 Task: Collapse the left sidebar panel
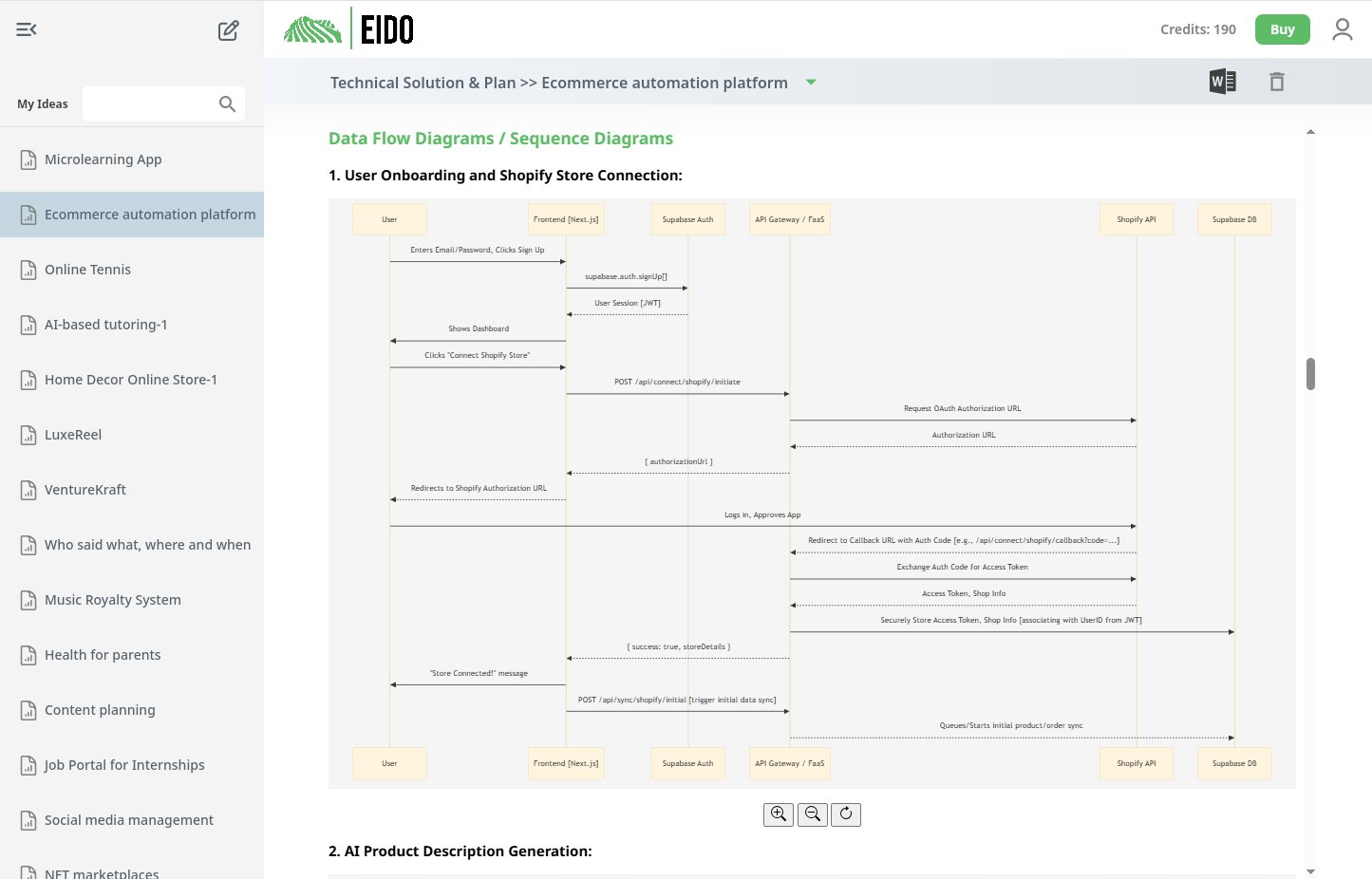(x=26, y=29)
